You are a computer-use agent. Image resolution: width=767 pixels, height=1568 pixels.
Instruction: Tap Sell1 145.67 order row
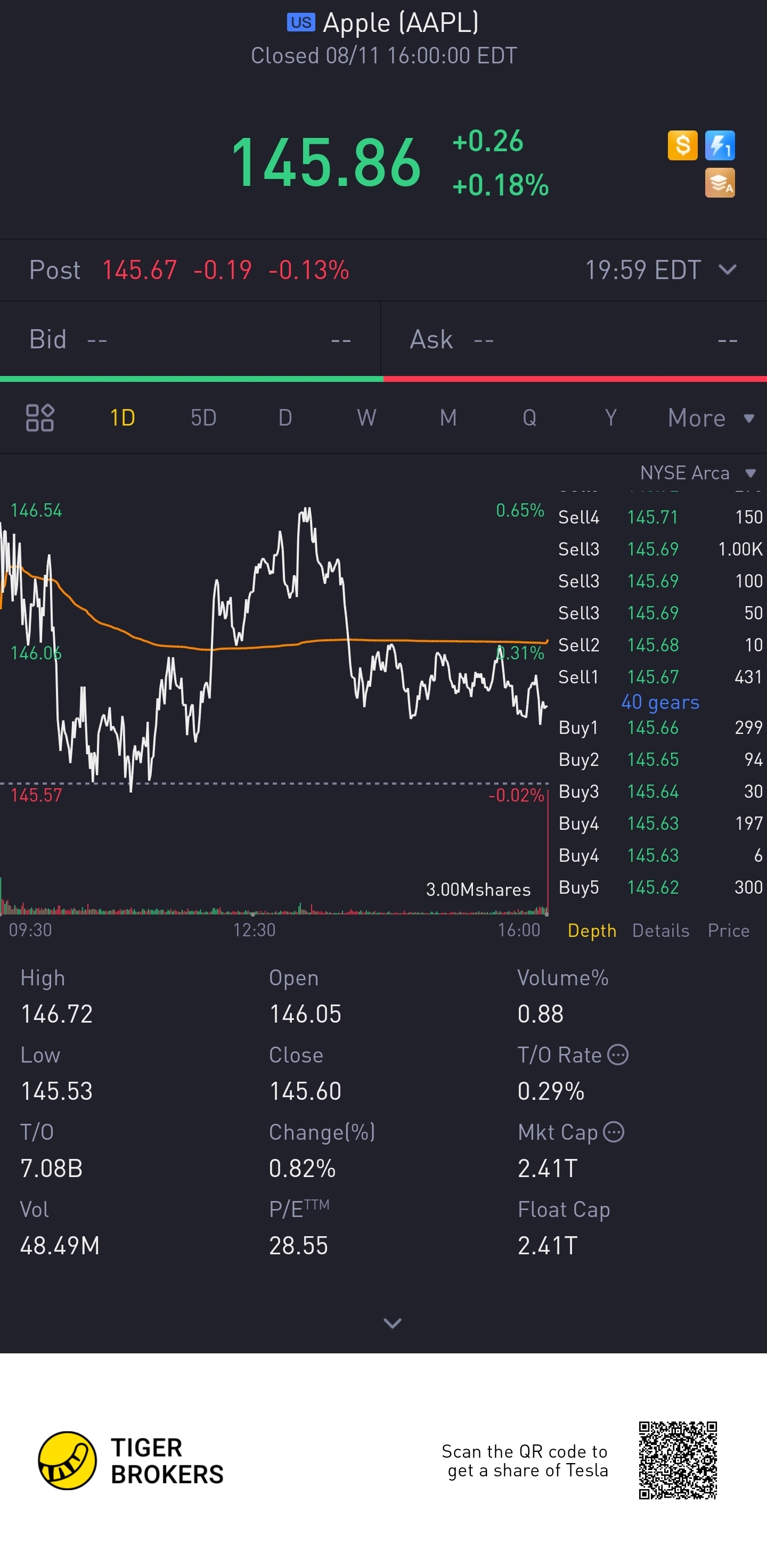660,676
